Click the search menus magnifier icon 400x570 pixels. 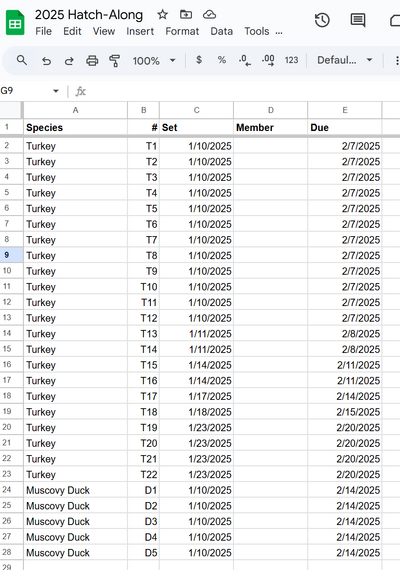point(22,60)
